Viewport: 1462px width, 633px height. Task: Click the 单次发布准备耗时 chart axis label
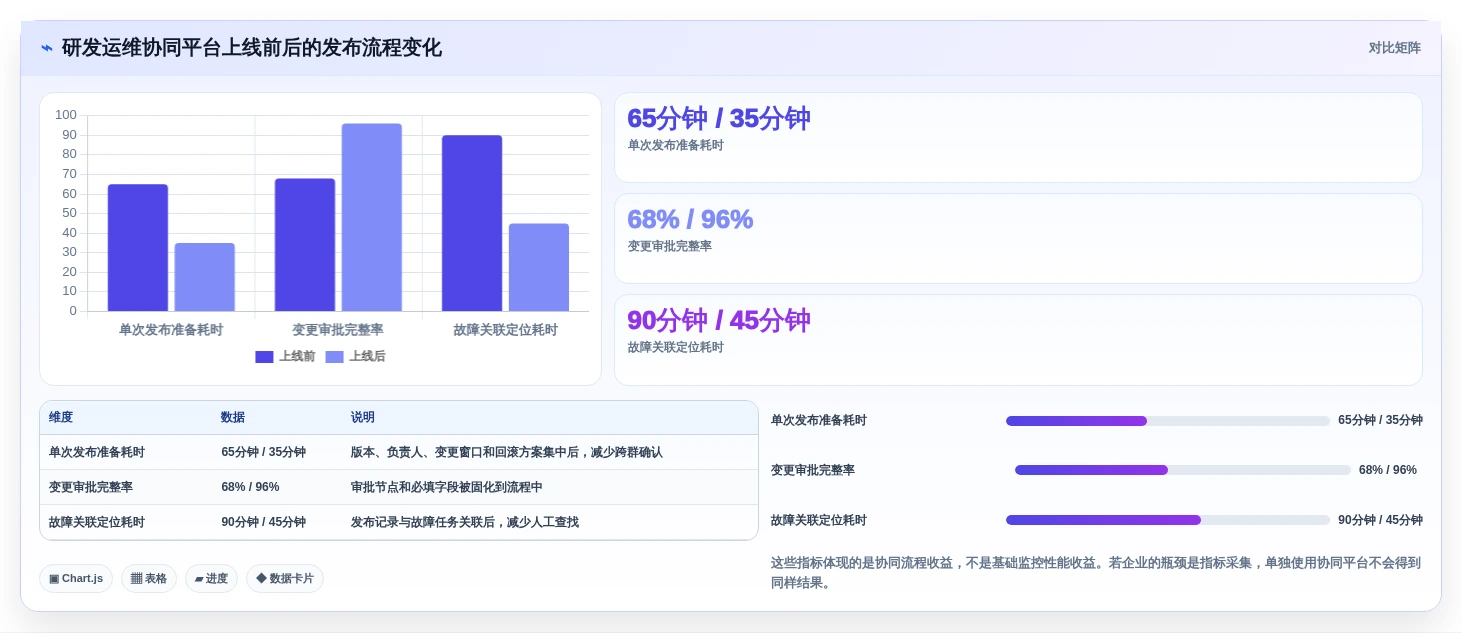171,330
